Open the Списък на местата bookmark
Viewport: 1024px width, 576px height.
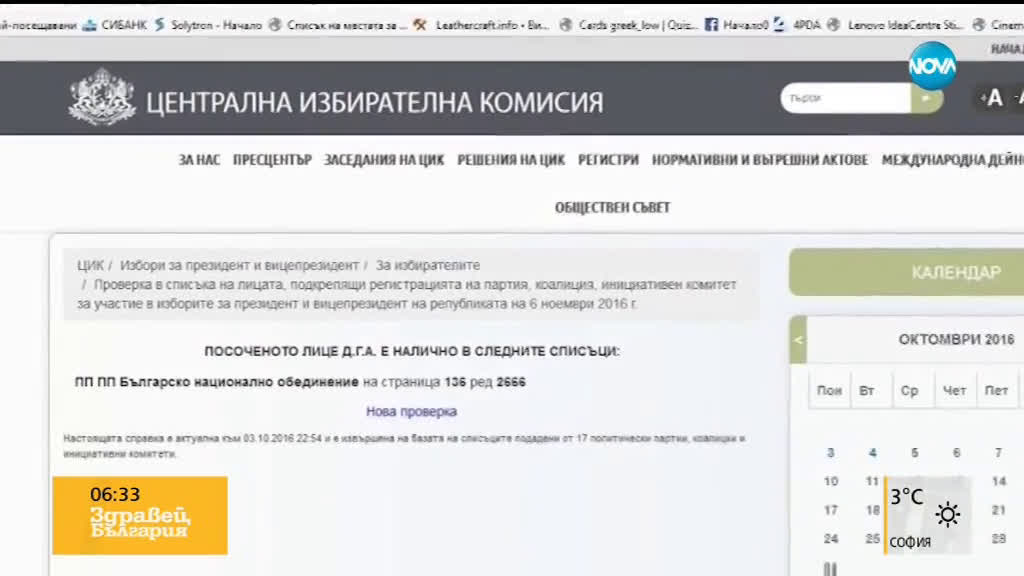point(338,25)
